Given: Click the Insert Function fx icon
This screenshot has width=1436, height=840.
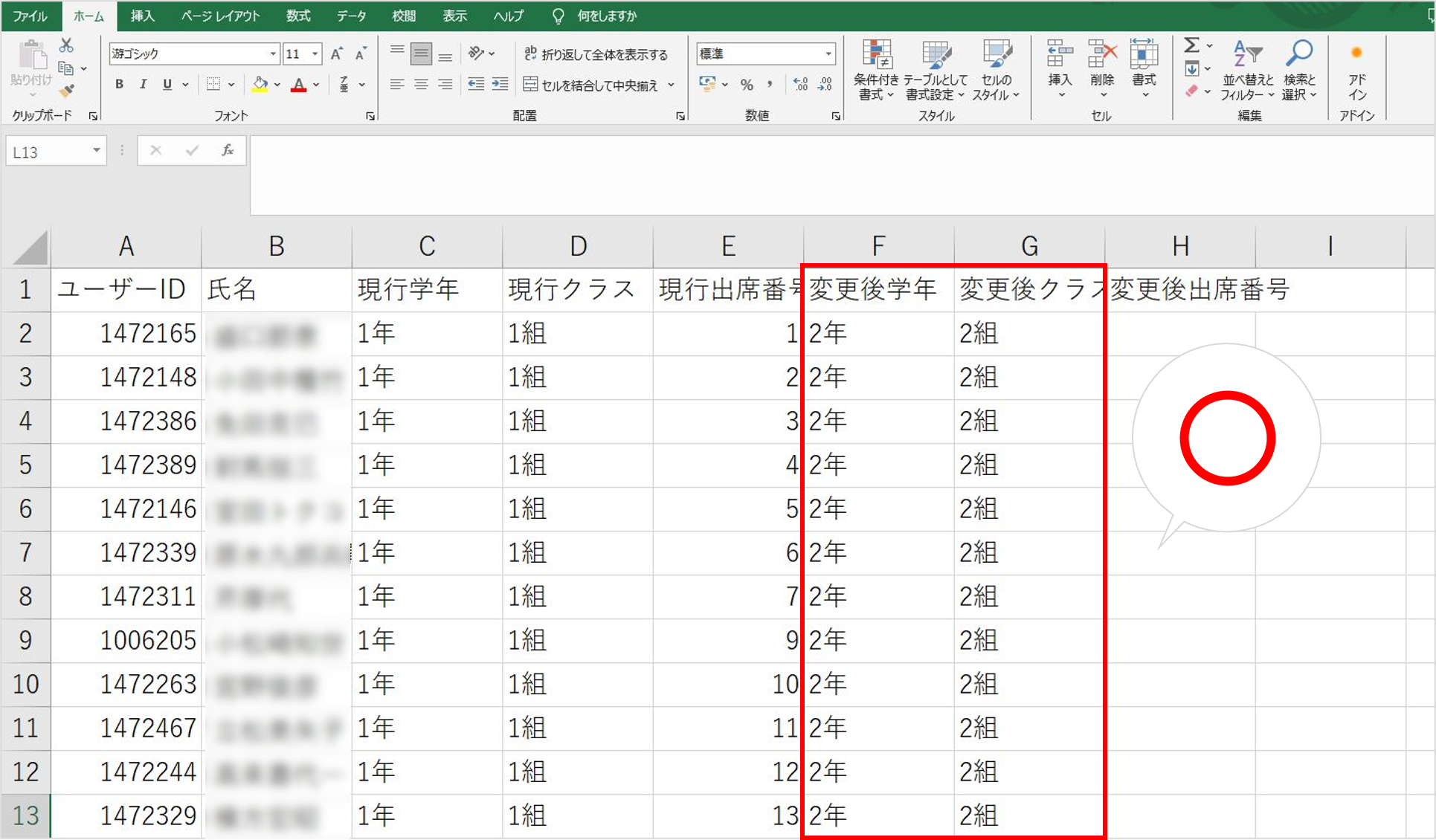Looking at the screenshot, I should [228, 151].
